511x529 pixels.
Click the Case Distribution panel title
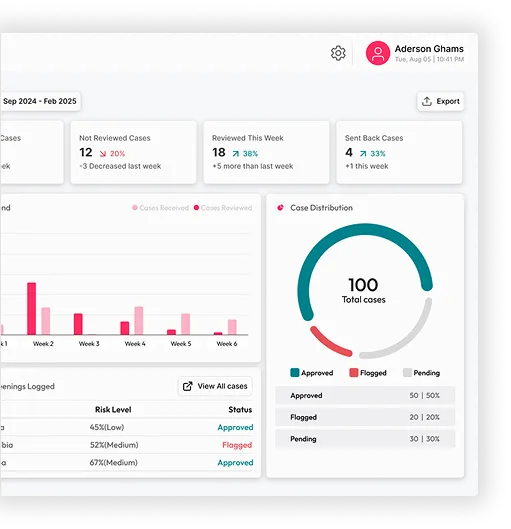click(321, 208)
